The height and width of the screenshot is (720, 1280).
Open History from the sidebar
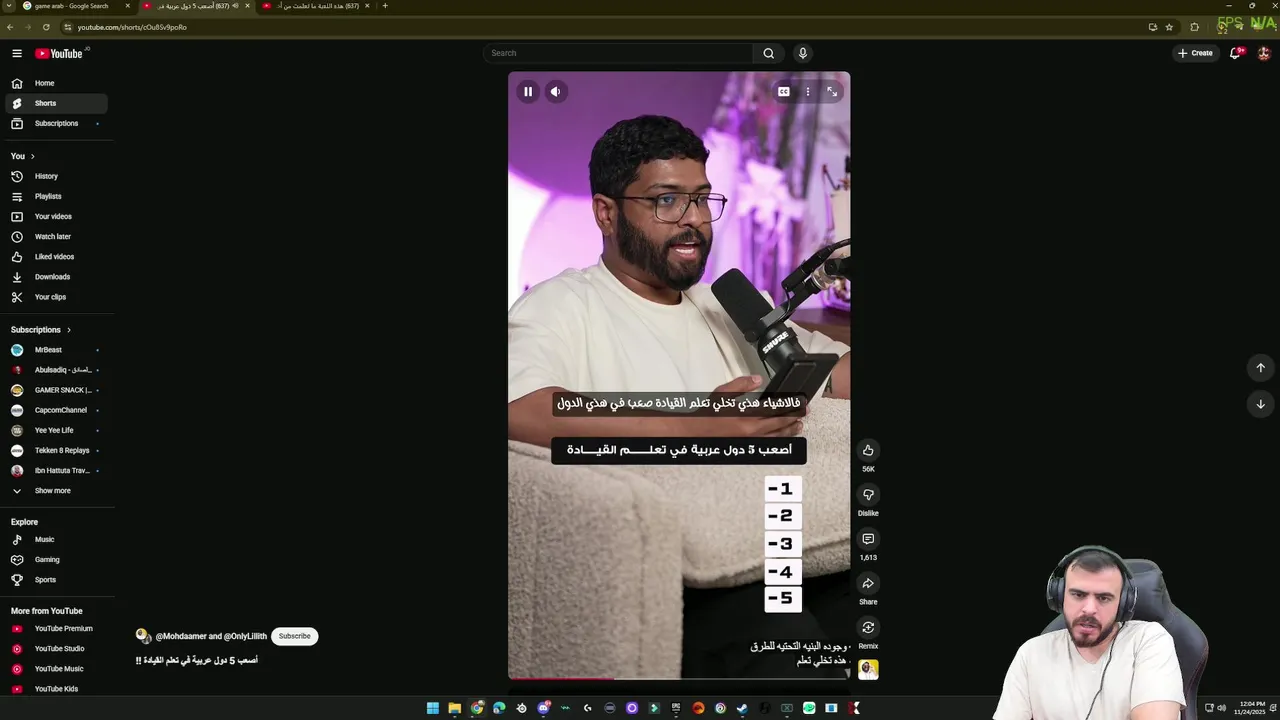(x=56, y=176)
